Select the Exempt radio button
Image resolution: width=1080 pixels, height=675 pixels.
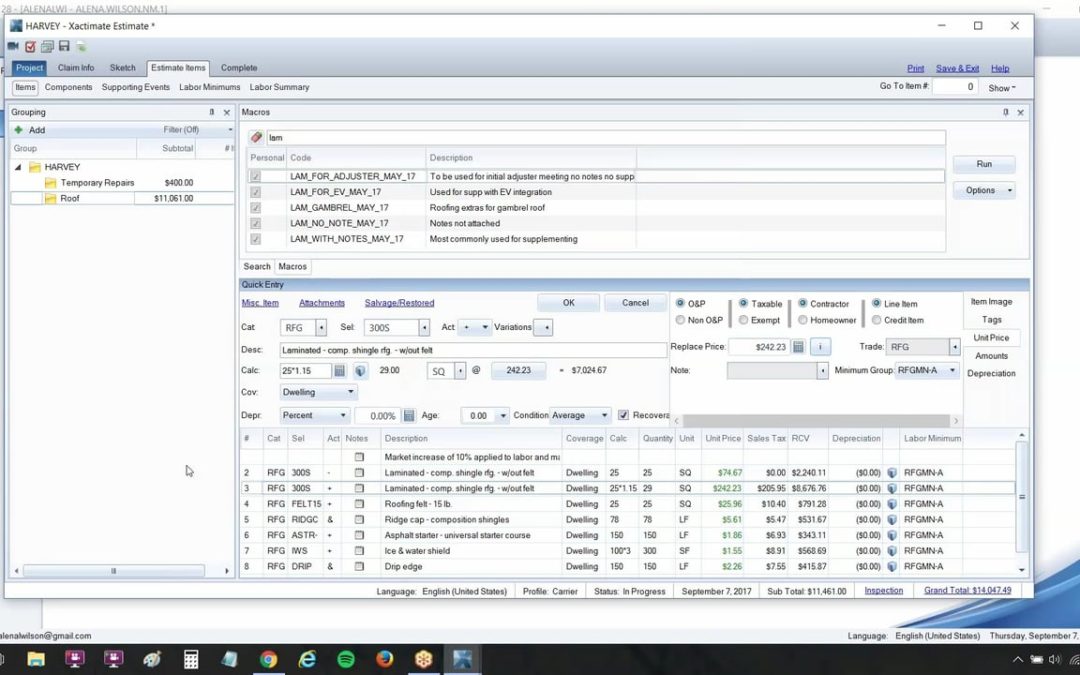point(743,320)
